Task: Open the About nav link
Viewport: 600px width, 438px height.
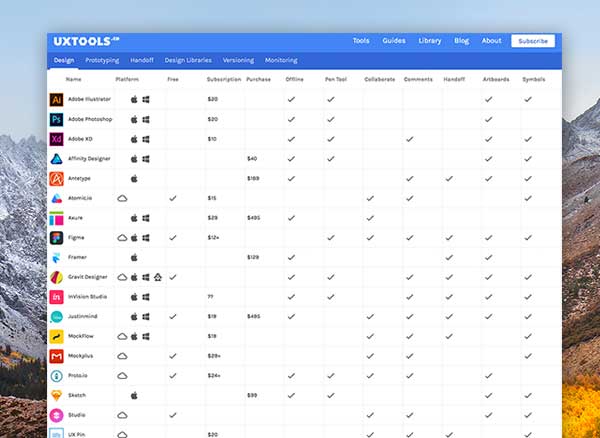Action: 491,41
